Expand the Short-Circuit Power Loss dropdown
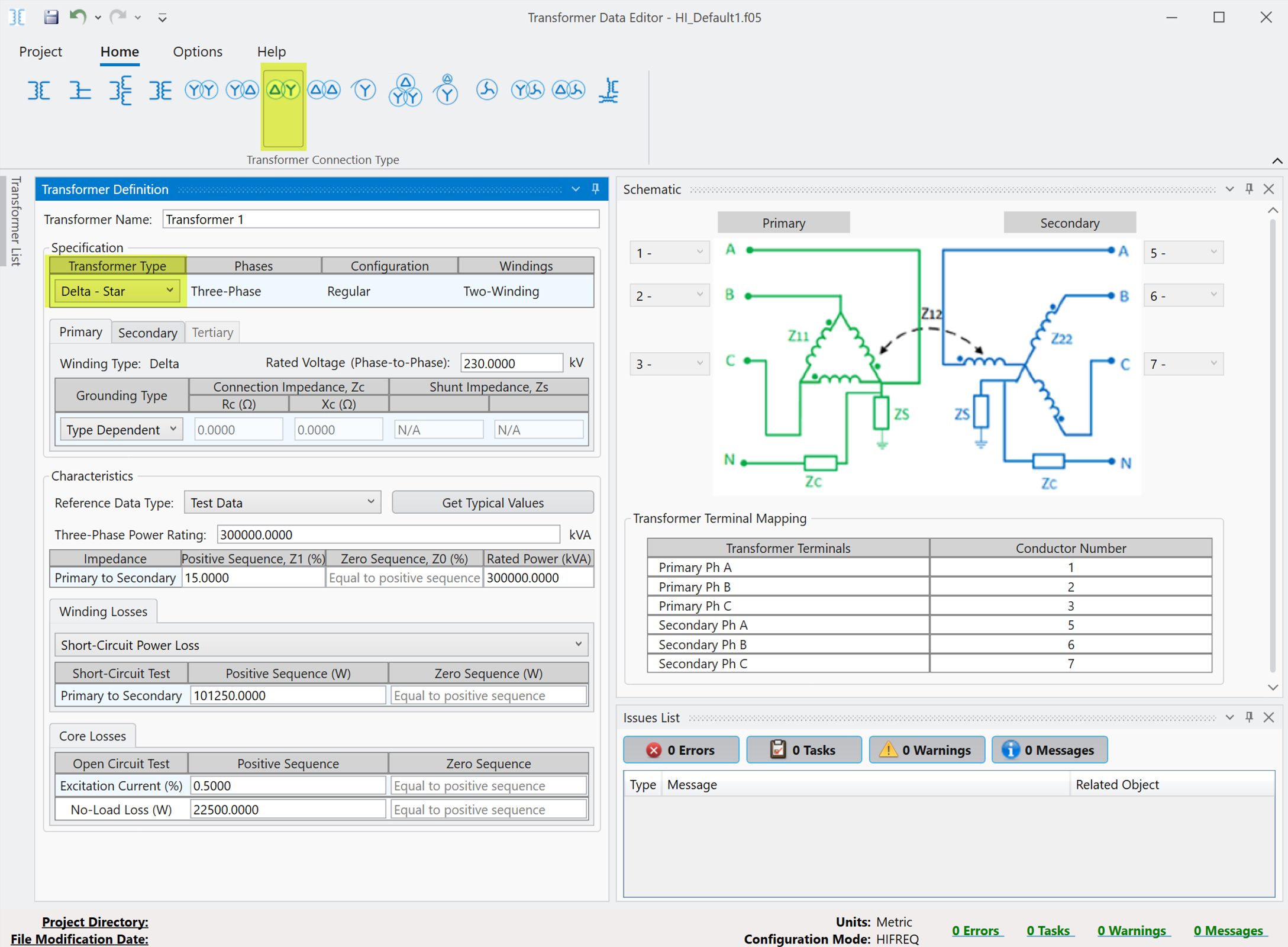Image resolution: width=1288 pixels, height=947 pixels. click(x=321, y=645)
